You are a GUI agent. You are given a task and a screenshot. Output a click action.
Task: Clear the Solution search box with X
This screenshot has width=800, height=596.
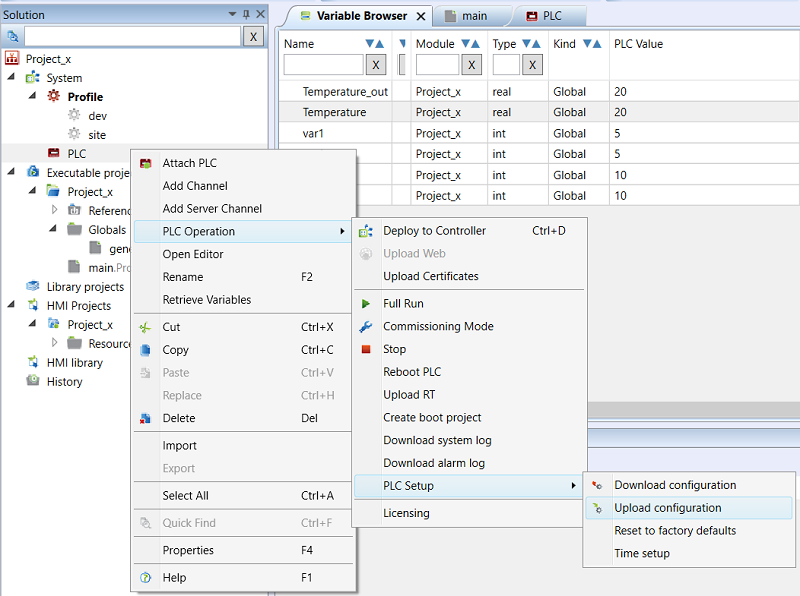coord(253,37)
